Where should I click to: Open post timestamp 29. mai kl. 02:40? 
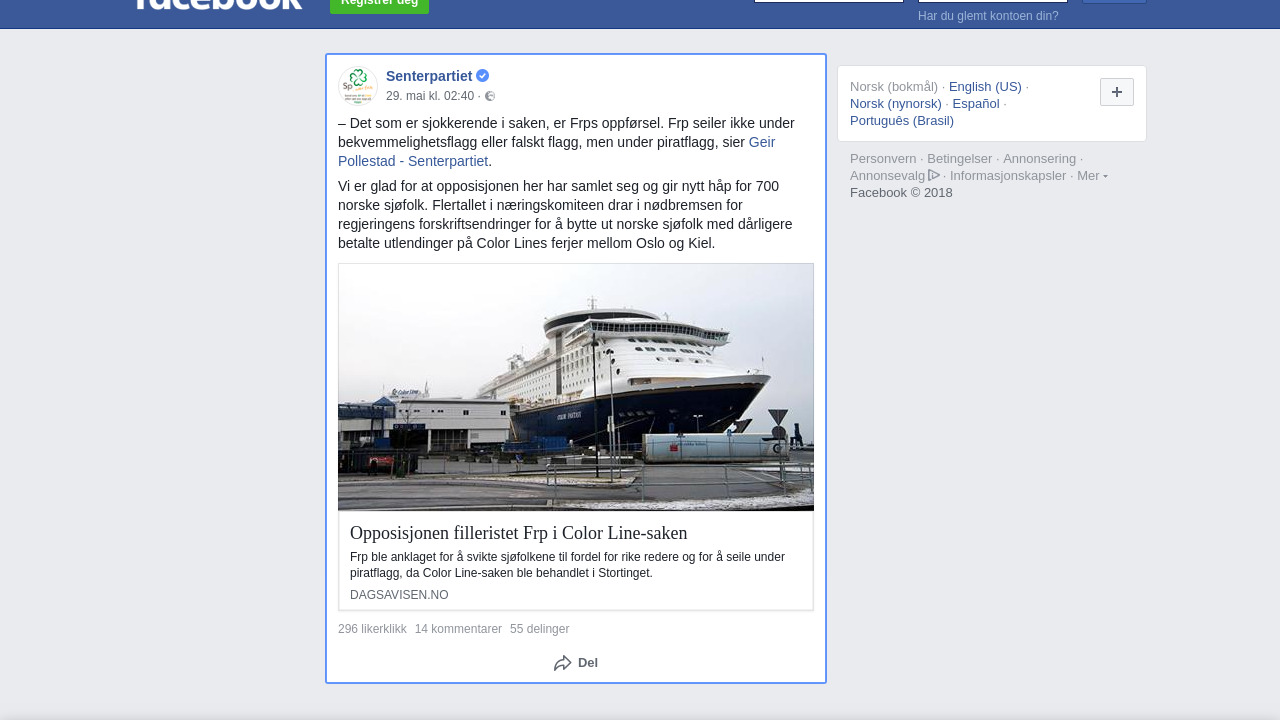coord(430,96)
